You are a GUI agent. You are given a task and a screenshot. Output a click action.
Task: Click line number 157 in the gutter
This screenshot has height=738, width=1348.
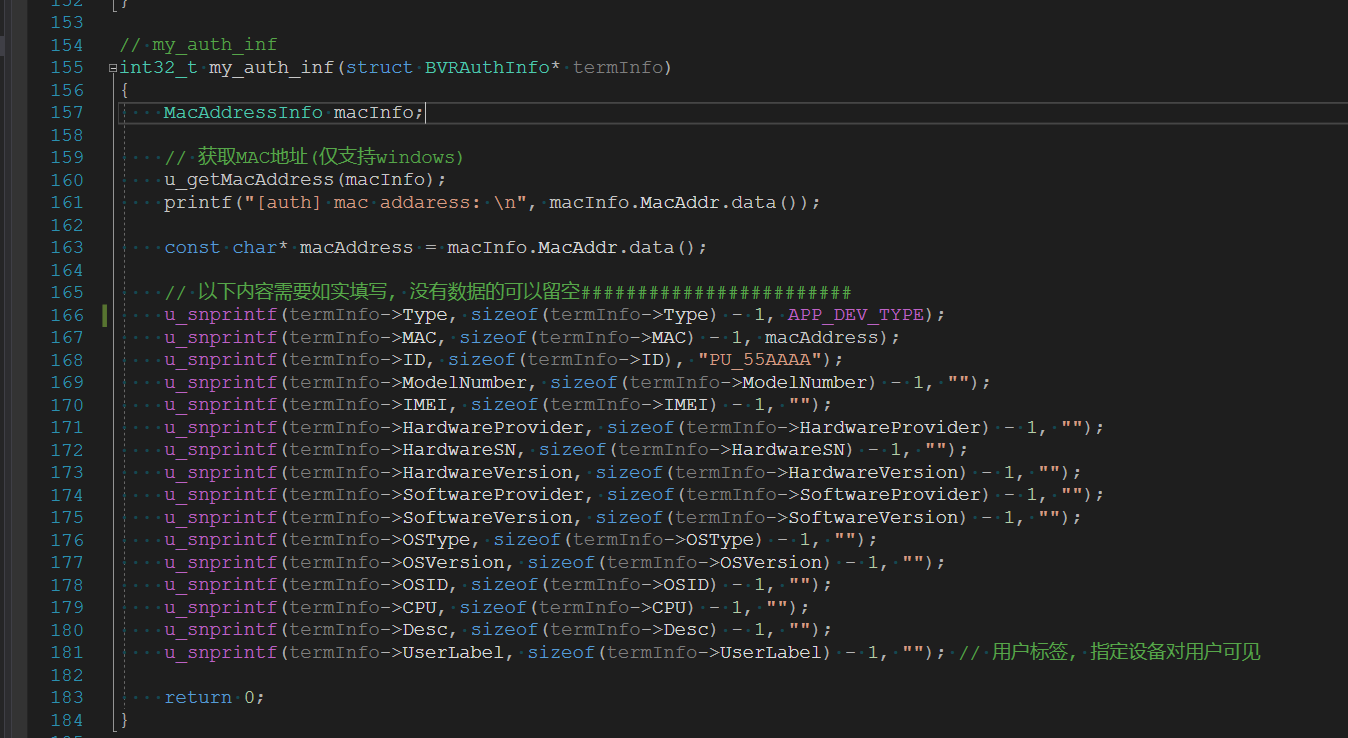(x=66, y=112)
